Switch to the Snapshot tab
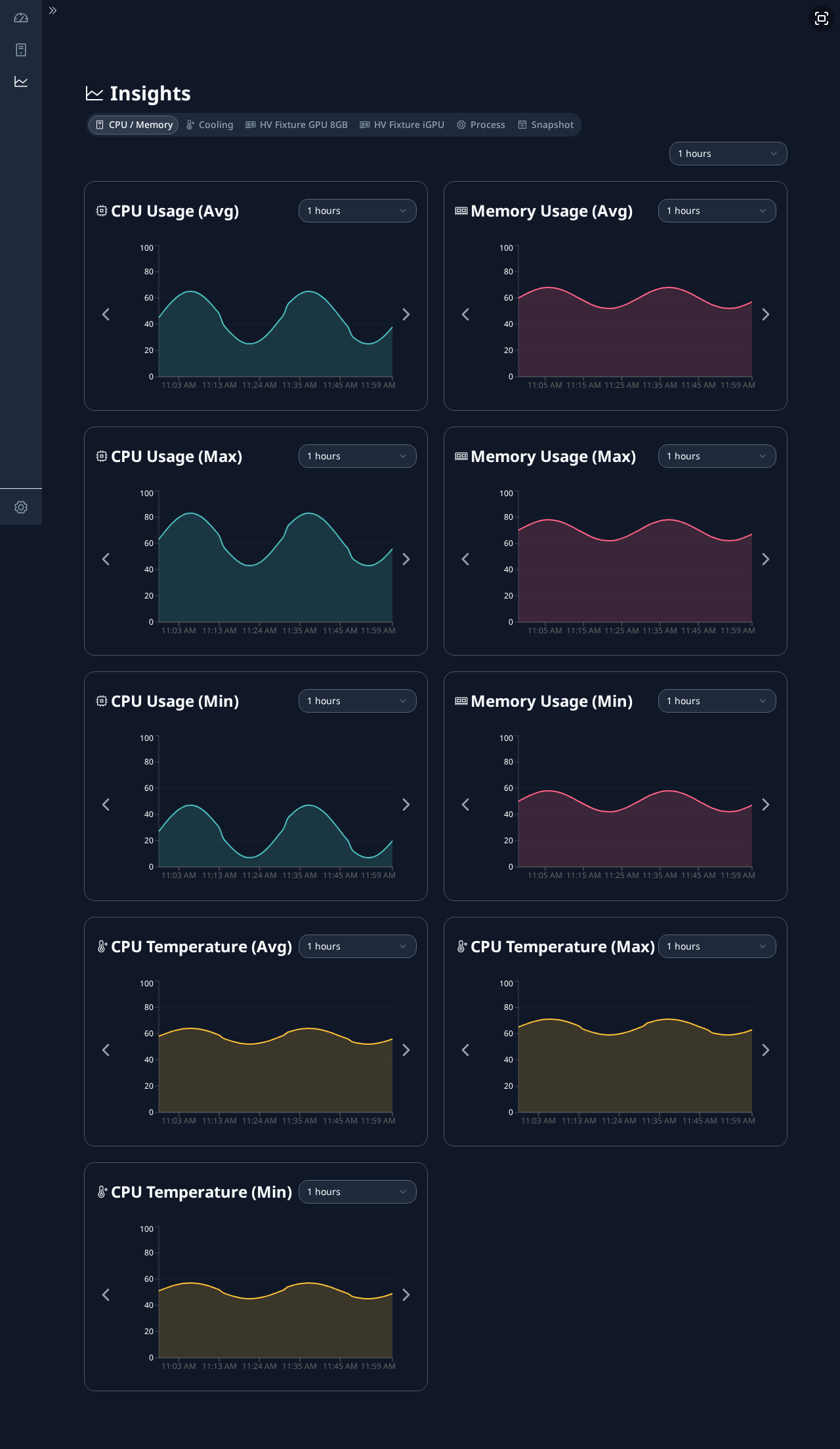Viewport: 840px width, 1449px height. click(x=546, y=125)
